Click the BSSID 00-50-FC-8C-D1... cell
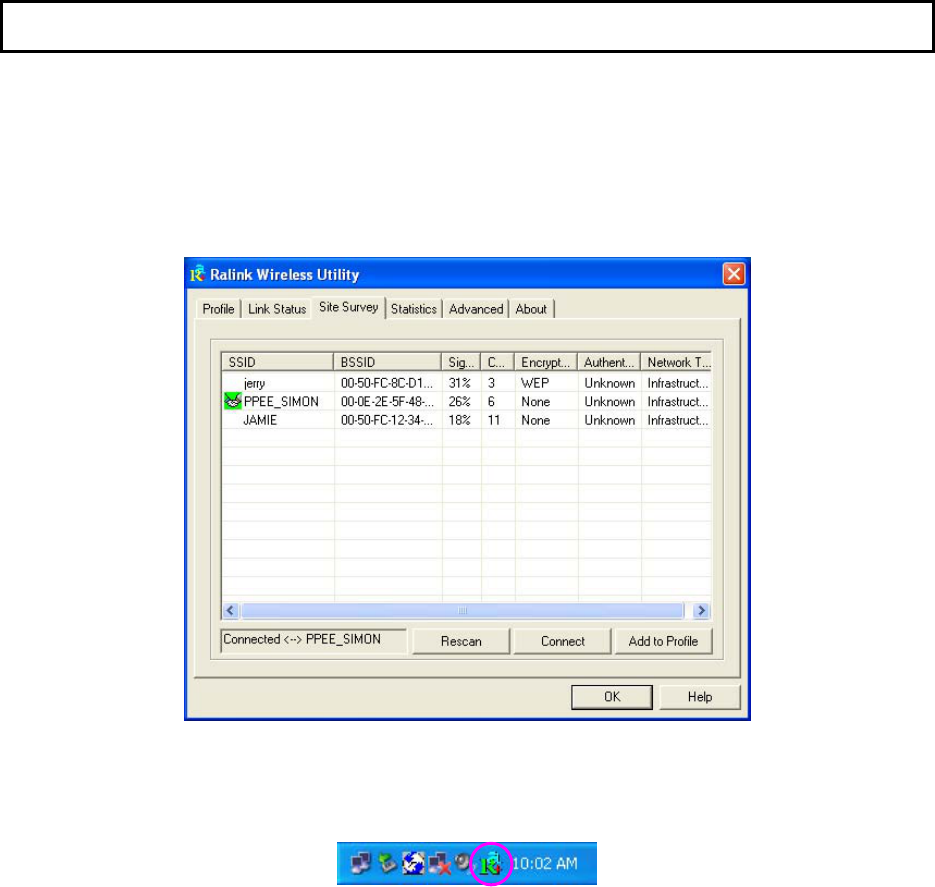Image resolution: width=935 pixels, height=887 pixels. pyautogui.click(x=387, y=383)
